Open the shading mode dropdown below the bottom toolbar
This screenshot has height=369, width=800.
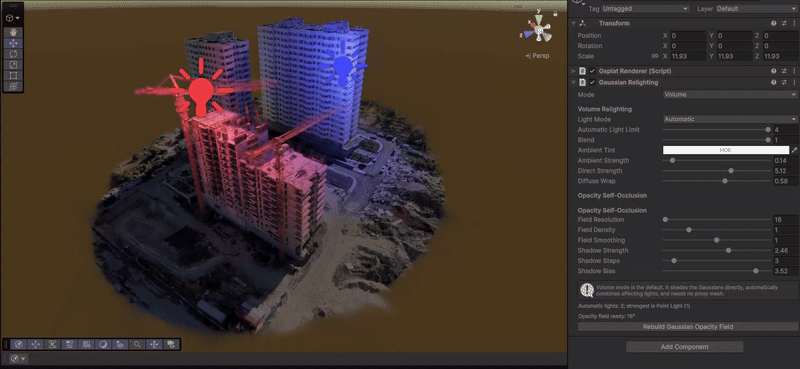[18, 359]
